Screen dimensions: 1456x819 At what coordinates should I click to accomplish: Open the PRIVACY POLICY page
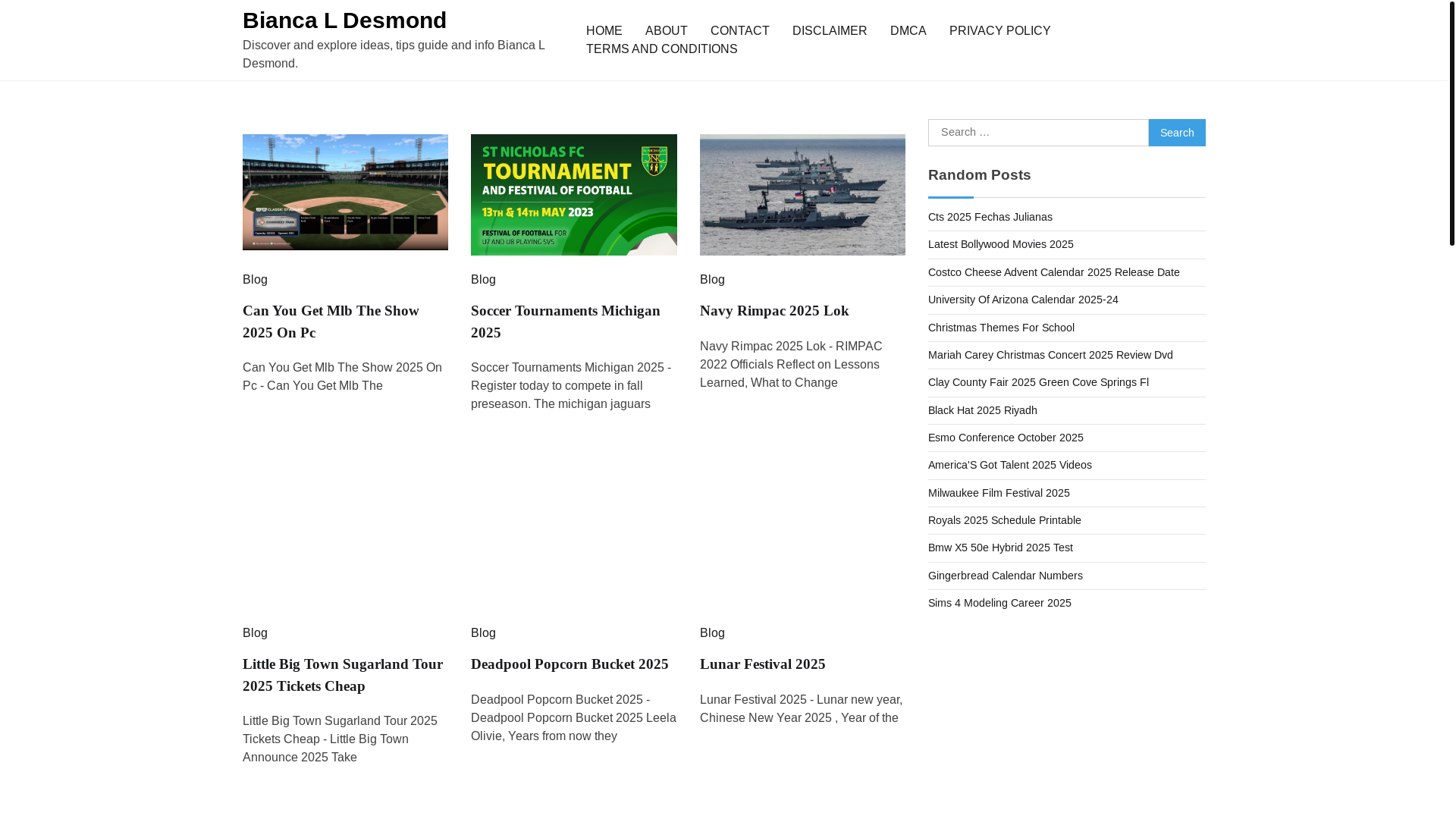(x=999, y=31)
